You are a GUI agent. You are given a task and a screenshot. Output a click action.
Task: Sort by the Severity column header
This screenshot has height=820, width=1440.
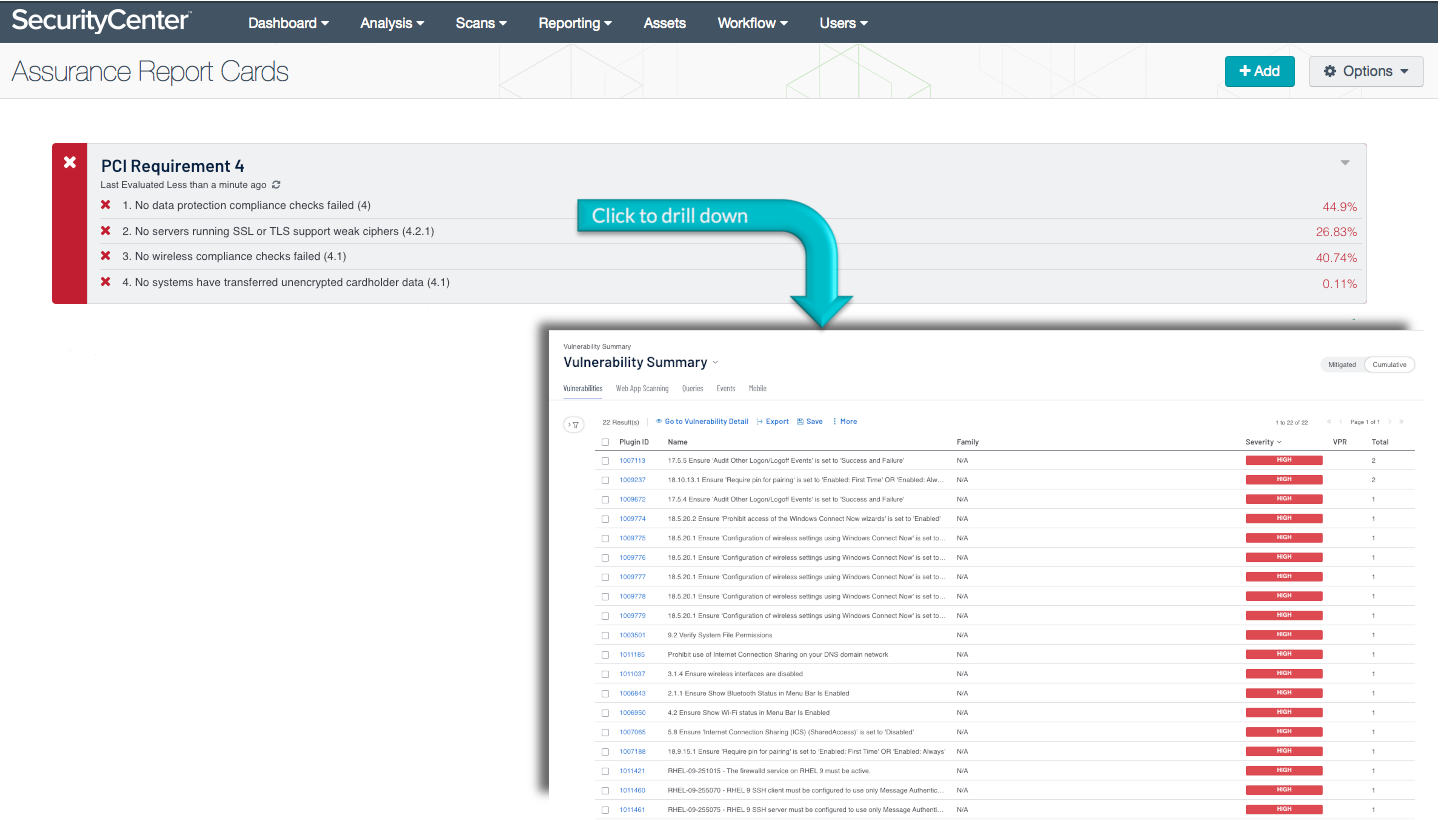[1263, 442]
